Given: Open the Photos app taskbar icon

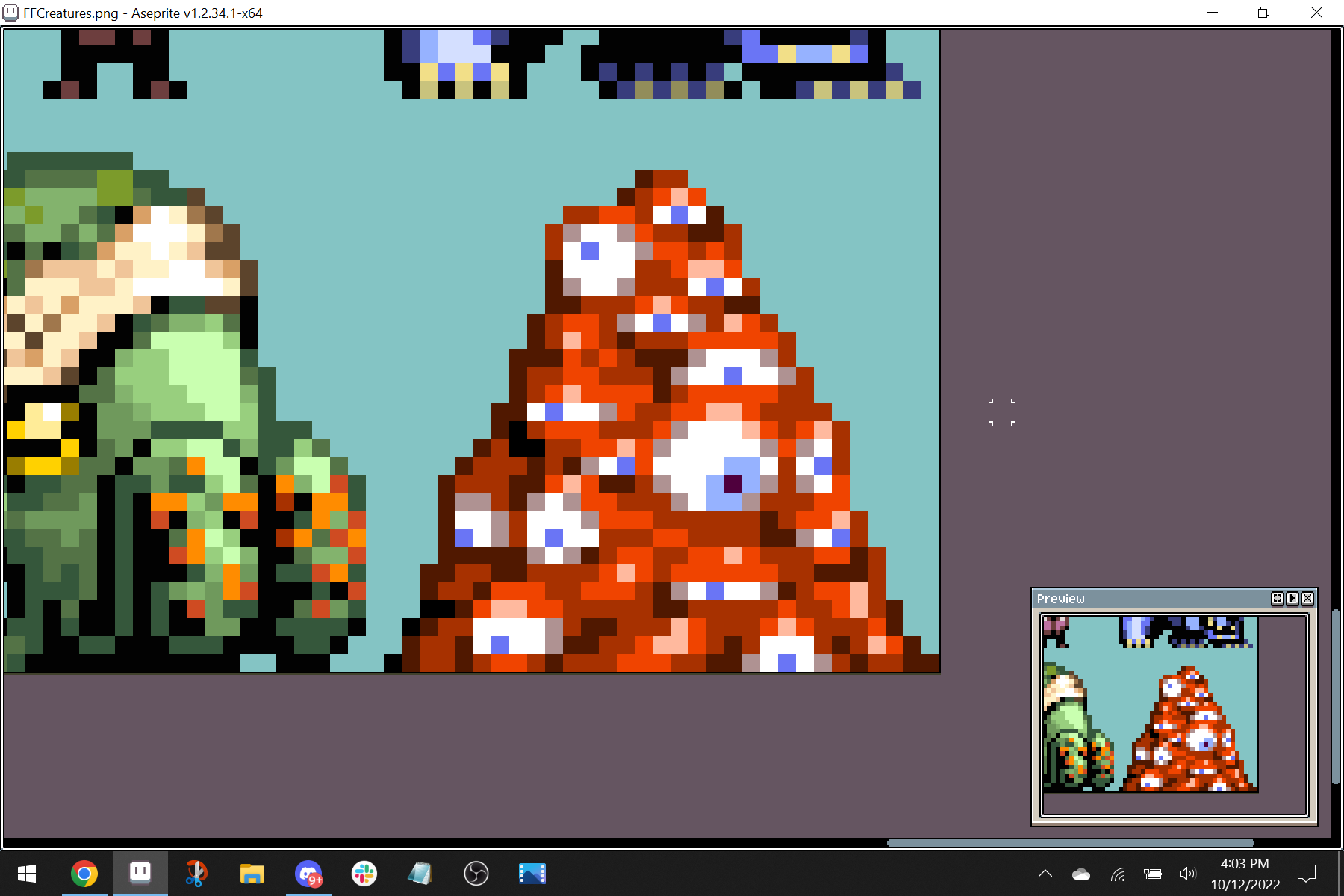Looking at the screenshot, I should (532, 874).
